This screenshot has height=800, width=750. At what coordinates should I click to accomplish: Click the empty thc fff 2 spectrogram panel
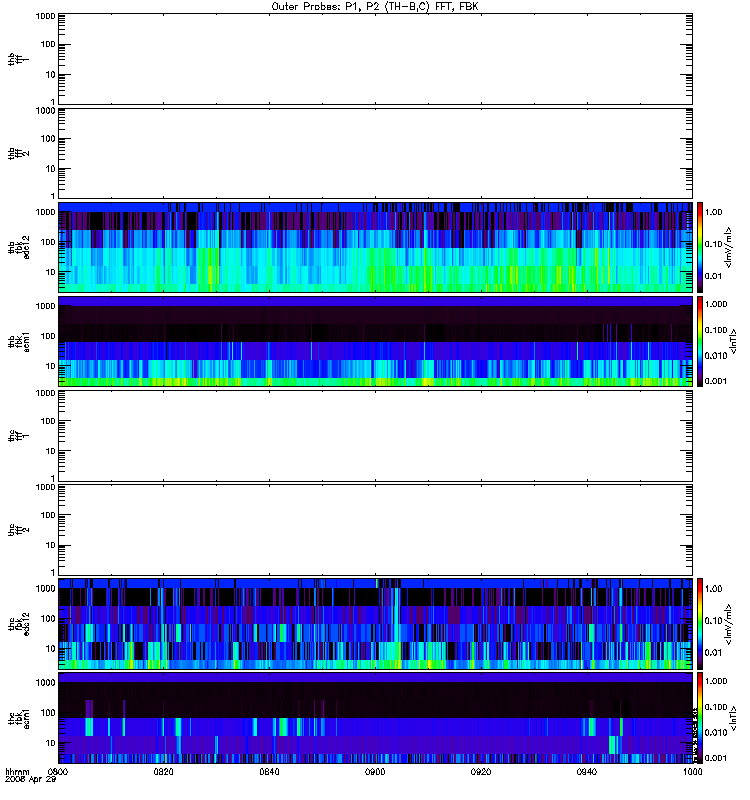[x=375, y=530]
